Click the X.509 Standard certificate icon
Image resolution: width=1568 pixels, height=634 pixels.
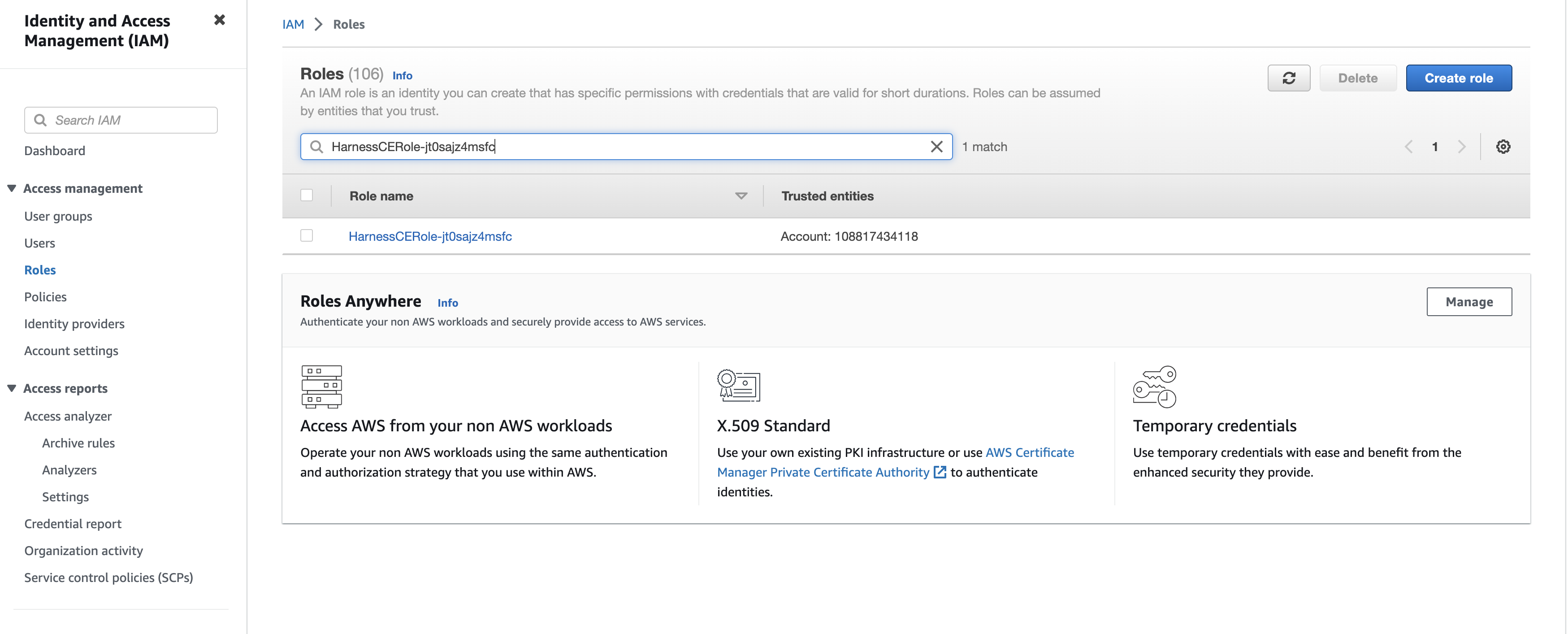point(738,386)
